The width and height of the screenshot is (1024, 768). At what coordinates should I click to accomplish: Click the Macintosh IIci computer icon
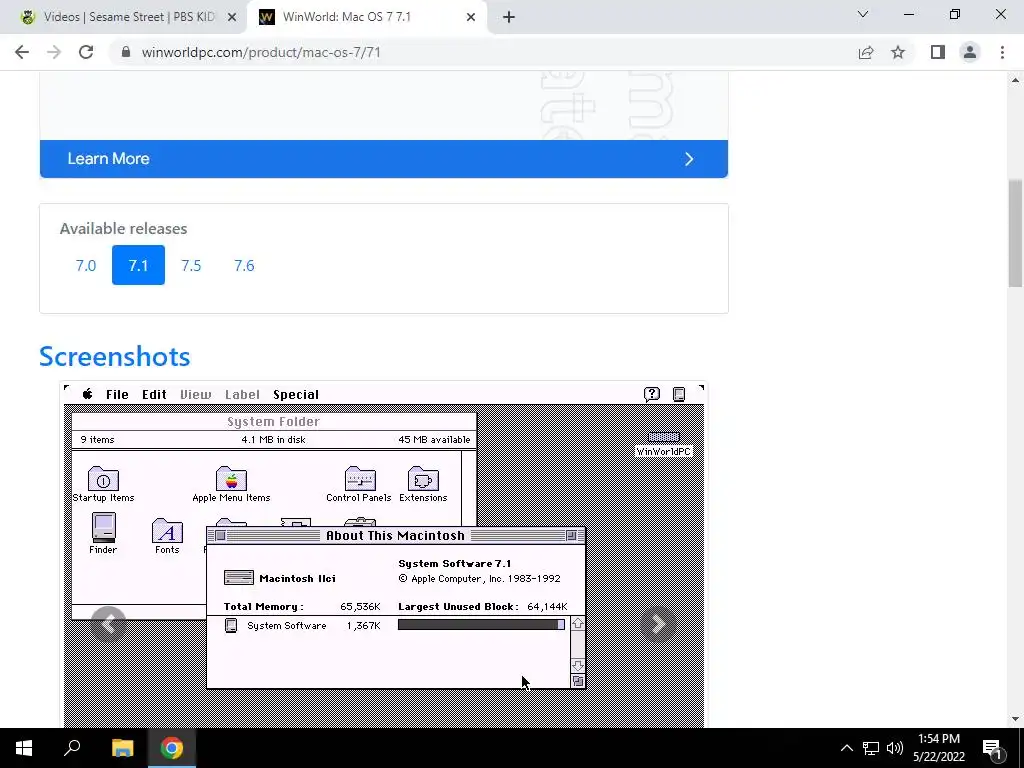coord(238,578)
